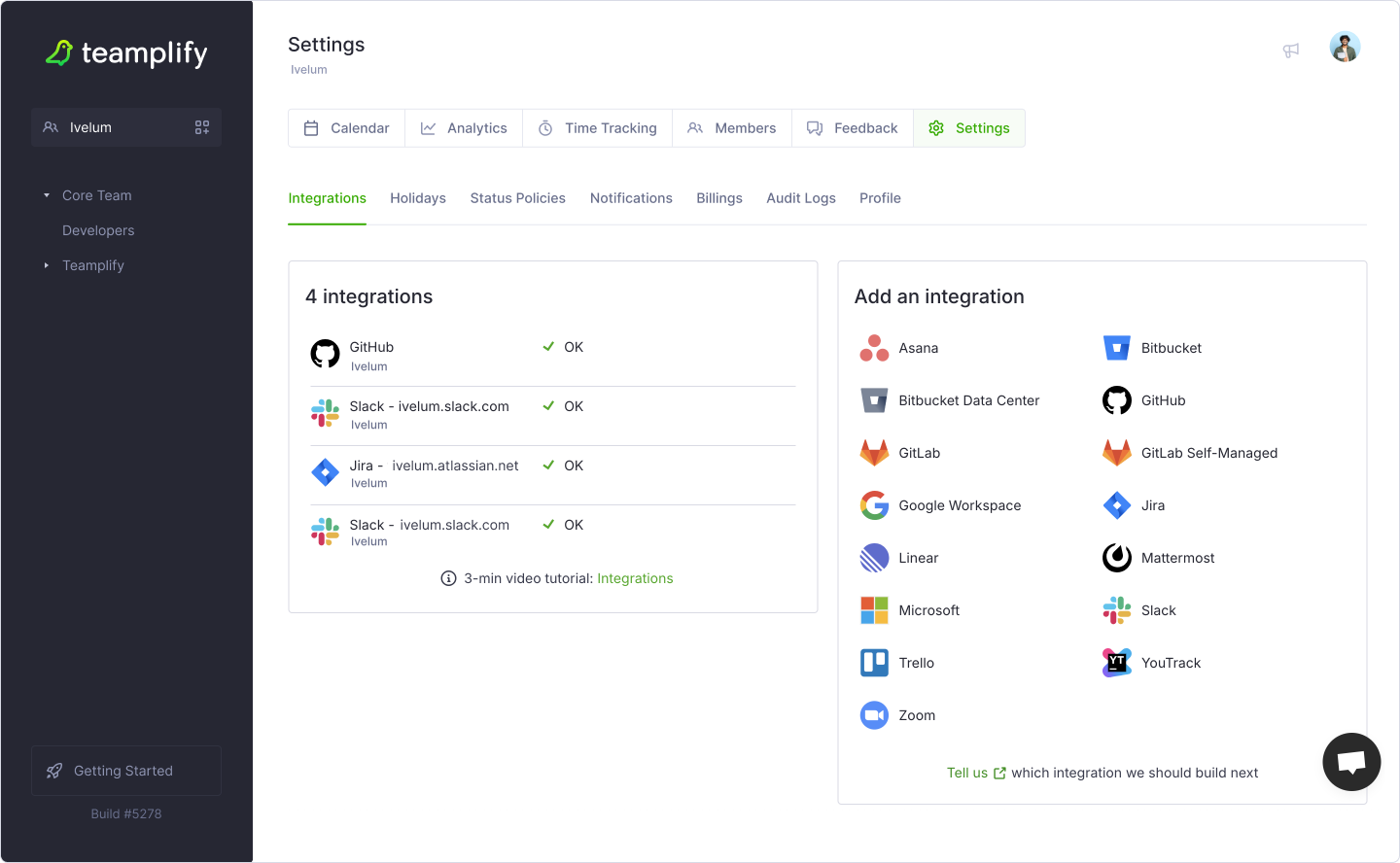Switch to the Billings sub-tab

tap(719, 198)
